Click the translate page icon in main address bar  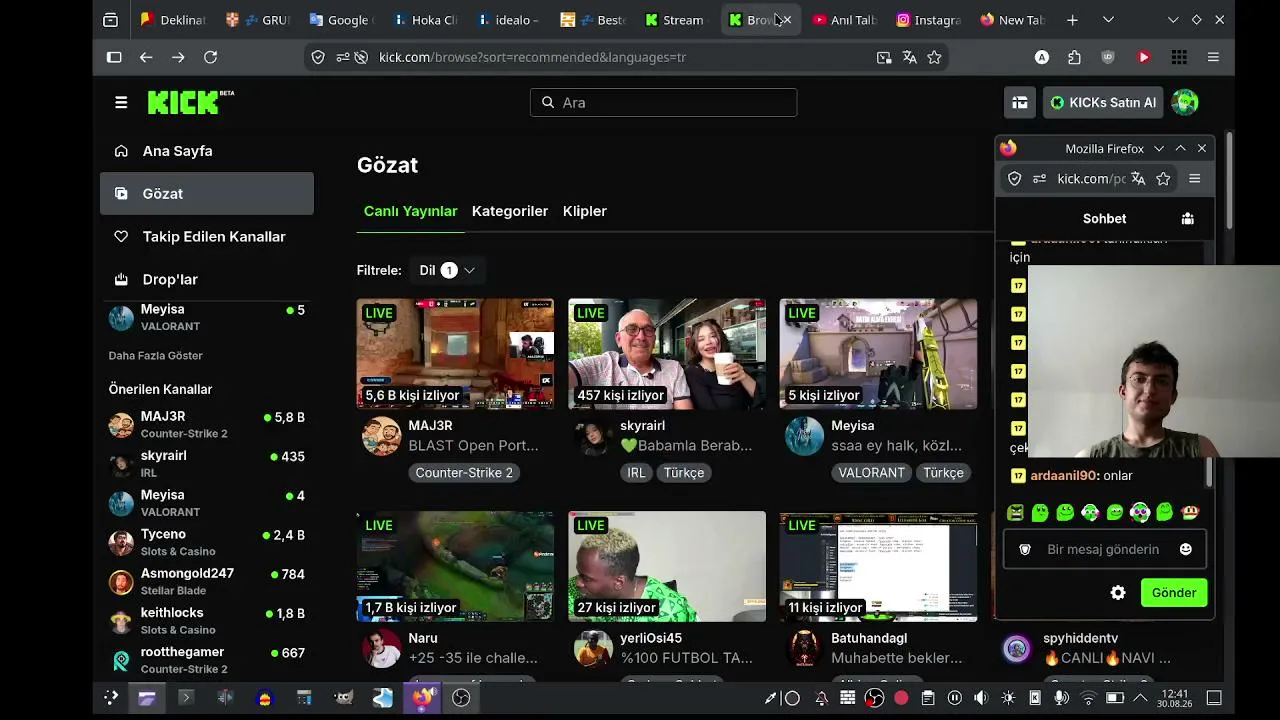click(x=909, y=57)
